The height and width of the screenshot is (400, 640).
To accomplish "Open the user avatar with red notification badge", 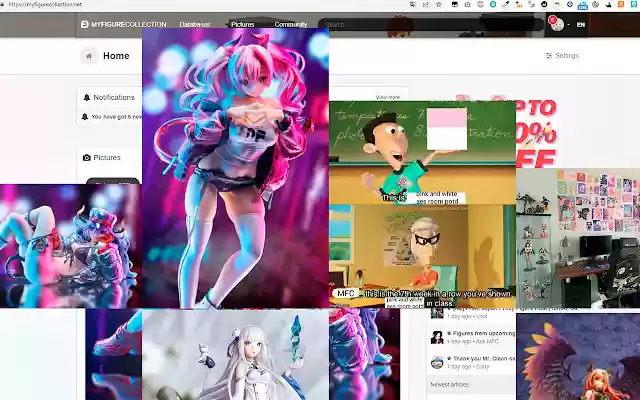I will click(x=556, y=24).
